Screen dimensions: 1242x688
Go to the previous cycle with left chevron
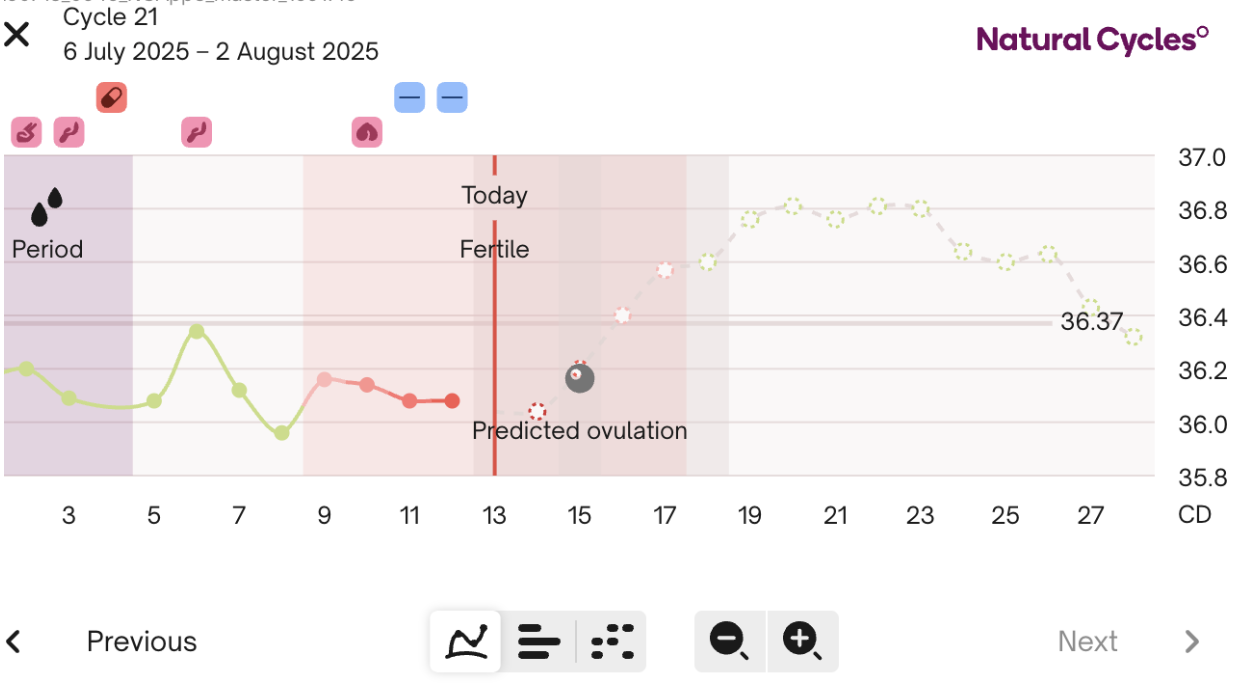[x=15, y=641]
